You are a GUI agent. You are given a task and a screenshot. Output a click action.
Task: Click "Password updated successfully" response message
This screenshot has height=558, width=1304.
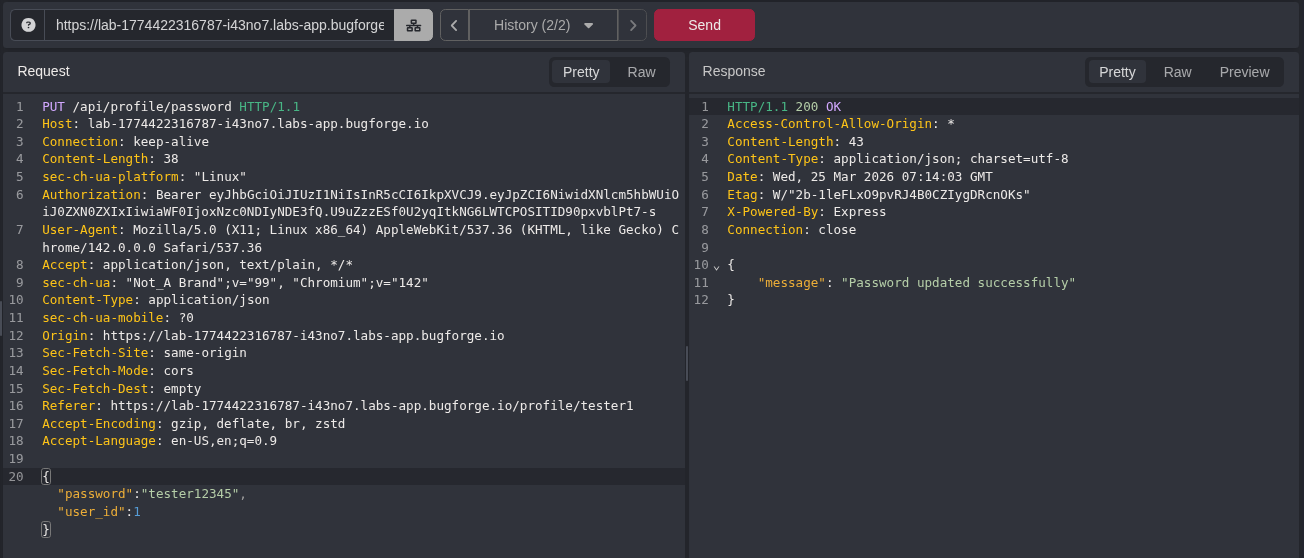pos(958,283)
